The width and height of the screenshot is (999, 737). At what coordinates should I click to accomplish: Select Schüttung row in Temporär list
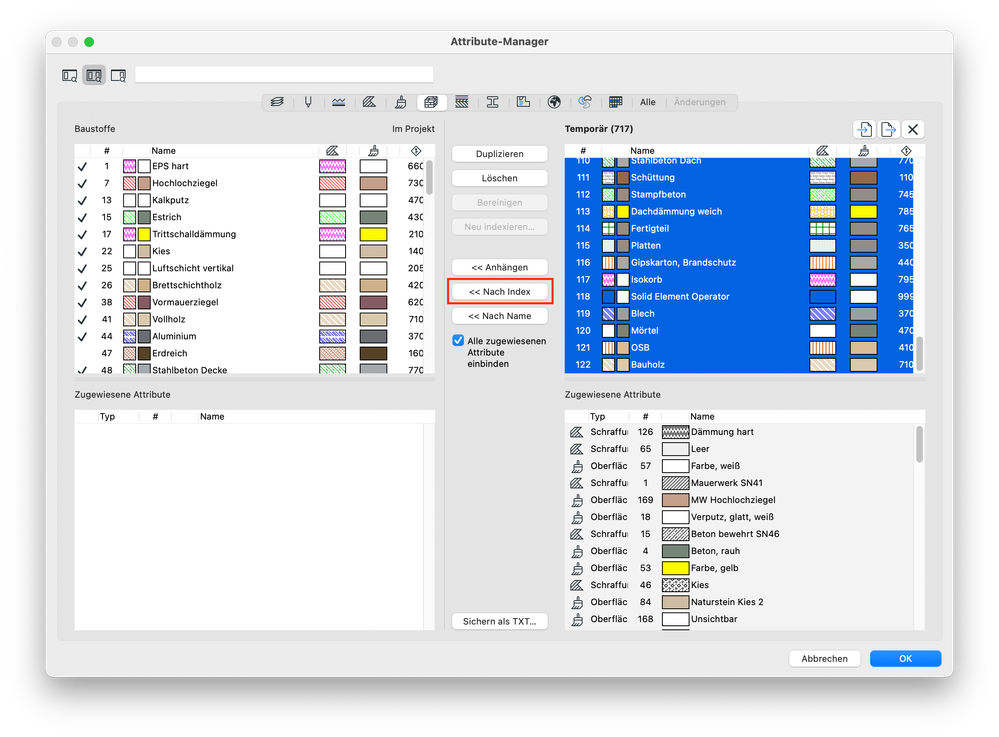tap(739, 178)
